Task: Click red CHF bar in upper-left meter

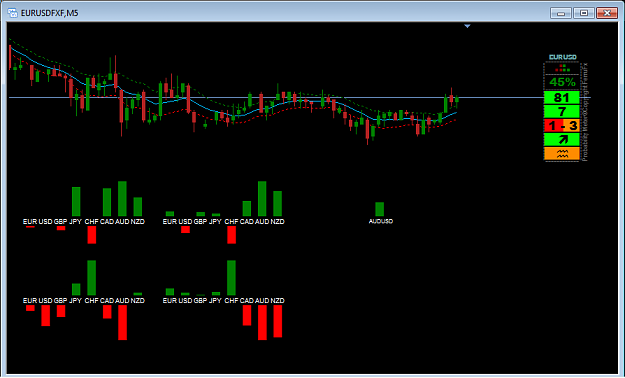Action: [92, 235]
